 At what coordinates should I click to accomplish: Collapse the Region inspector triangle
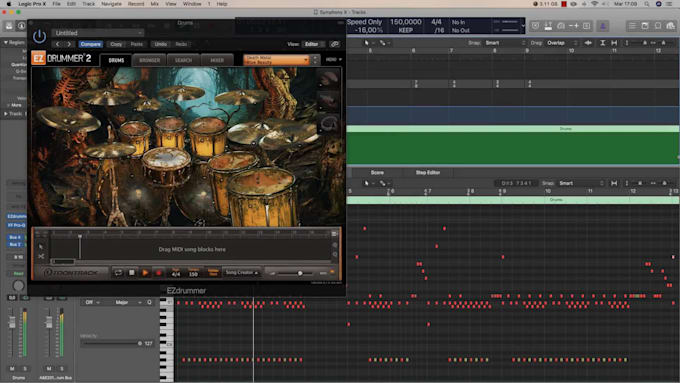coord(6,43)
